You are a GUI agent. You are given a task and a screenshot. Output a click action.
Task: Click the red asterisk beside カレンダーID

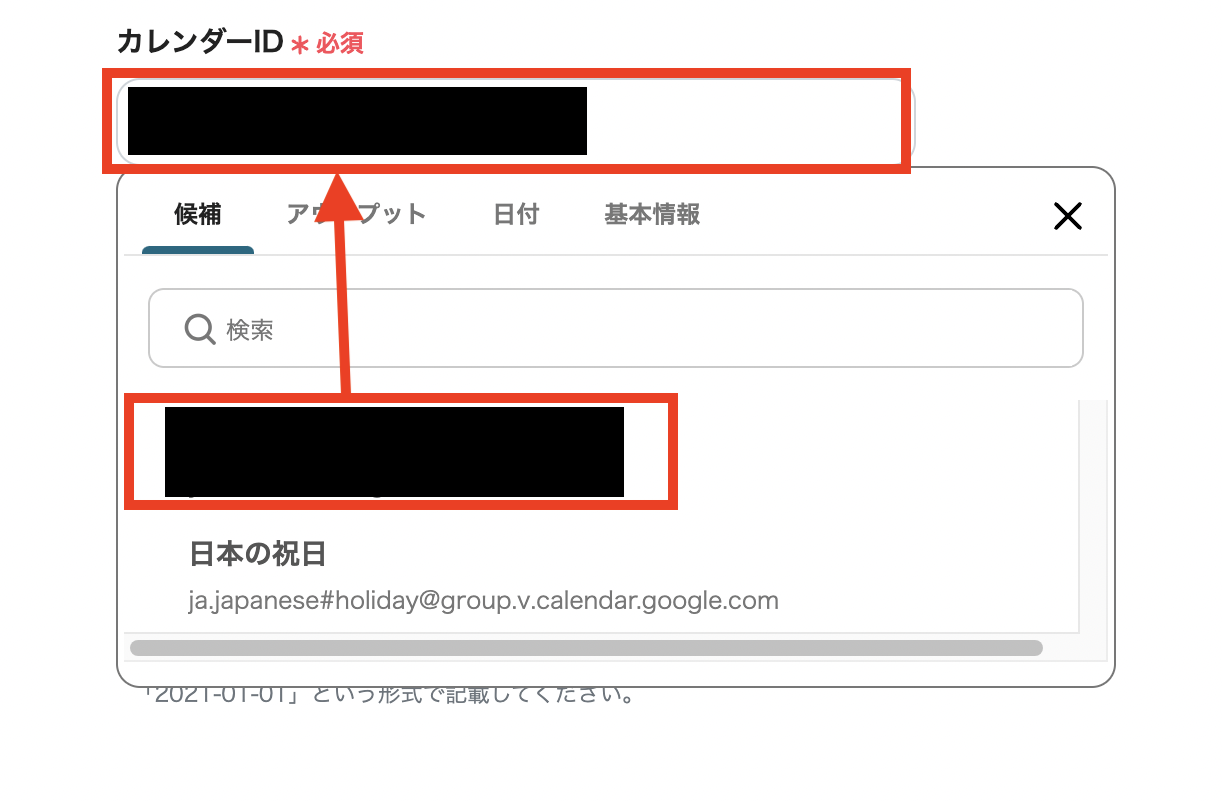point(300,46)
